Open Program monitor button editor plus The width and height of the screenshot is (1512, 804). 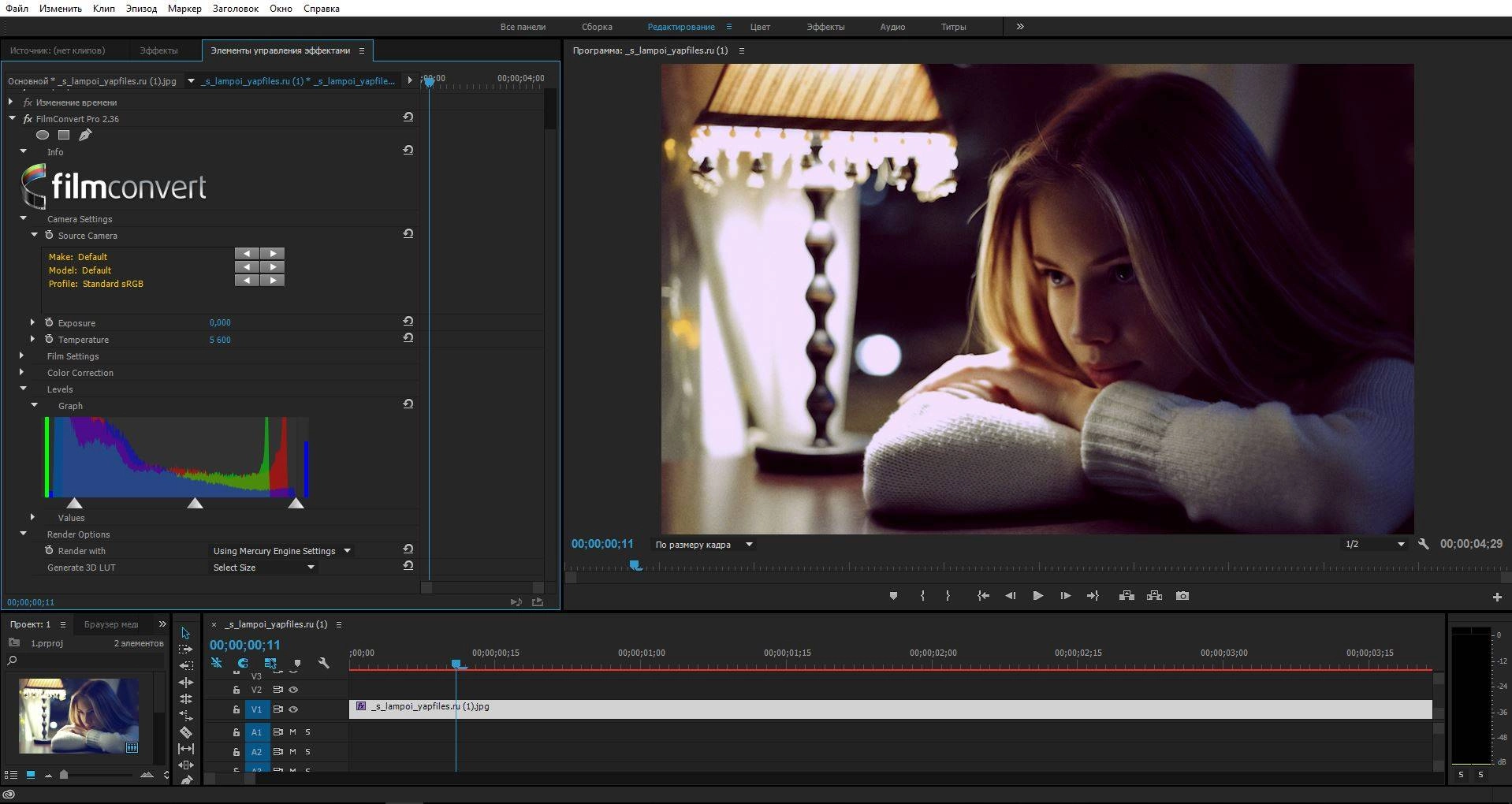pyautogui.click(x=1497, y=597)
